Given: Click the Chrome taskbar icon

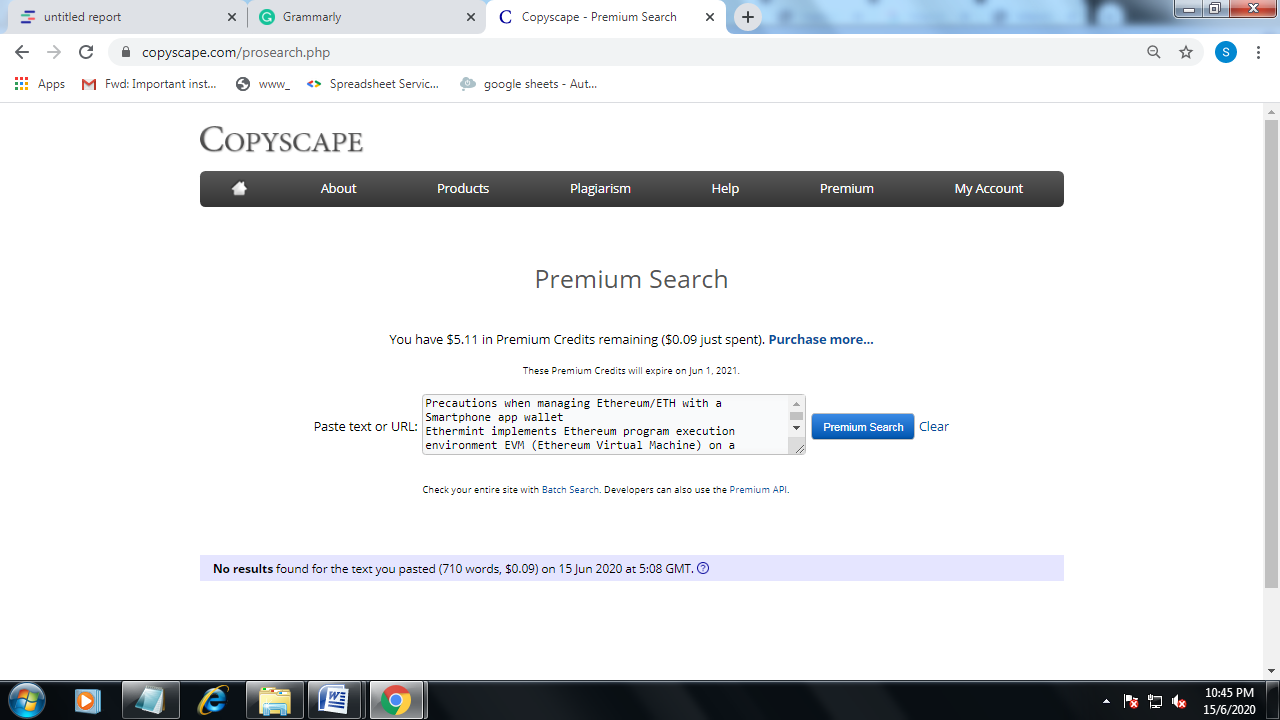Looking at the screenshot, I should point(396,701).
